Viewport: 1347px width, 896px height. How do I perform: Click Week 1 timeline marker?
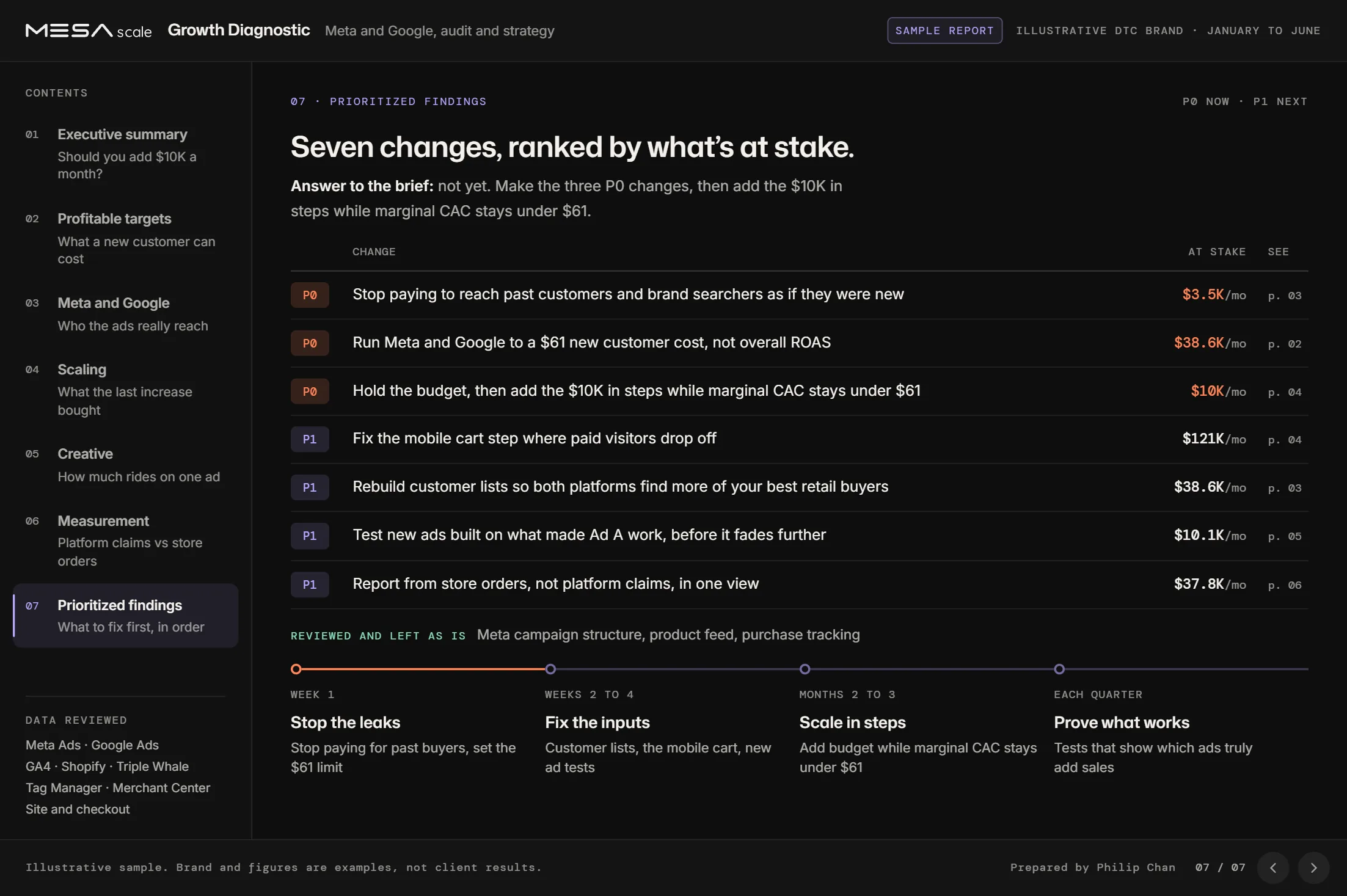point(296,669)
